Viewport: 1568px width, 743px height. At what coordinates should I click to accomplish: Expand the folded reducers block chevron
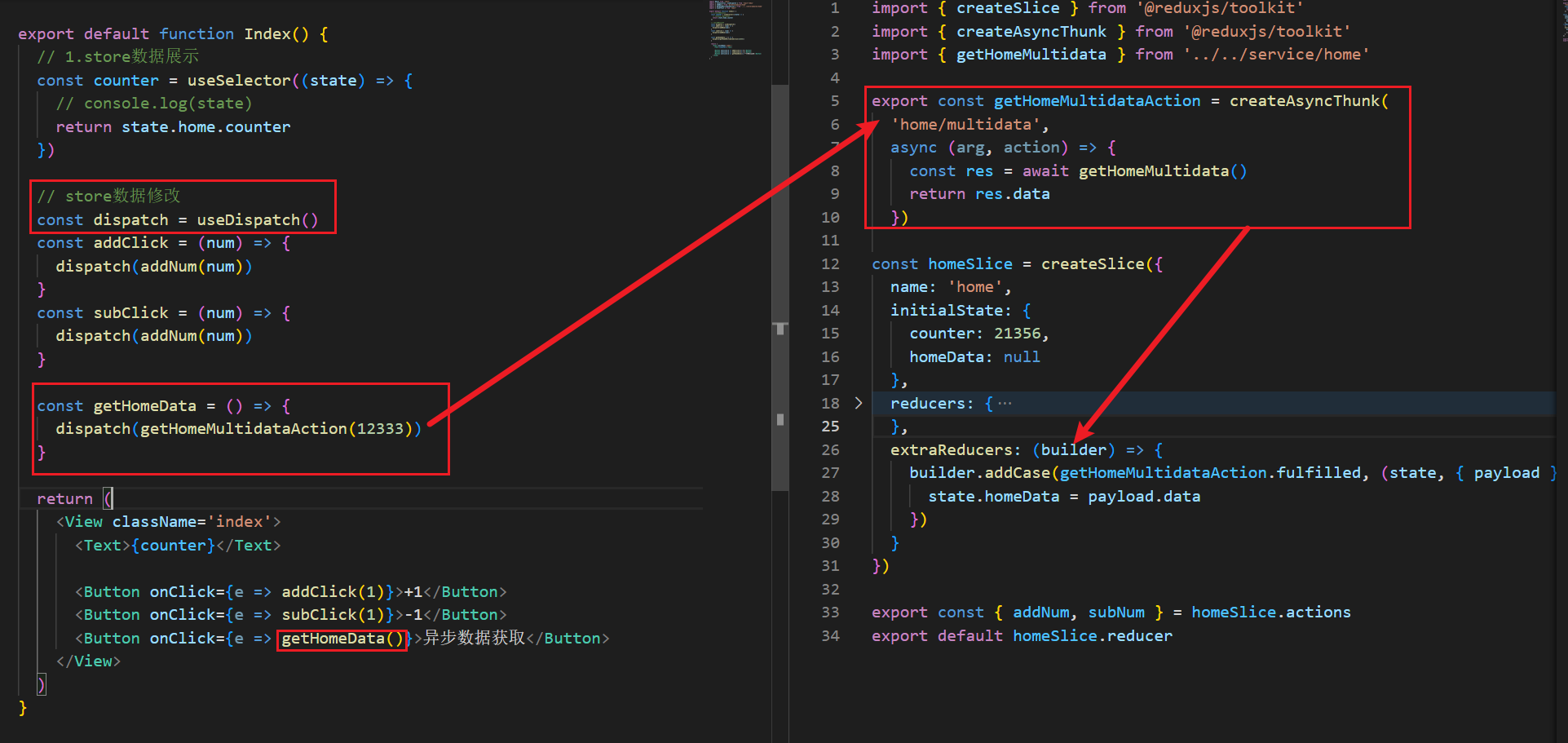click(x=858, y=403)
